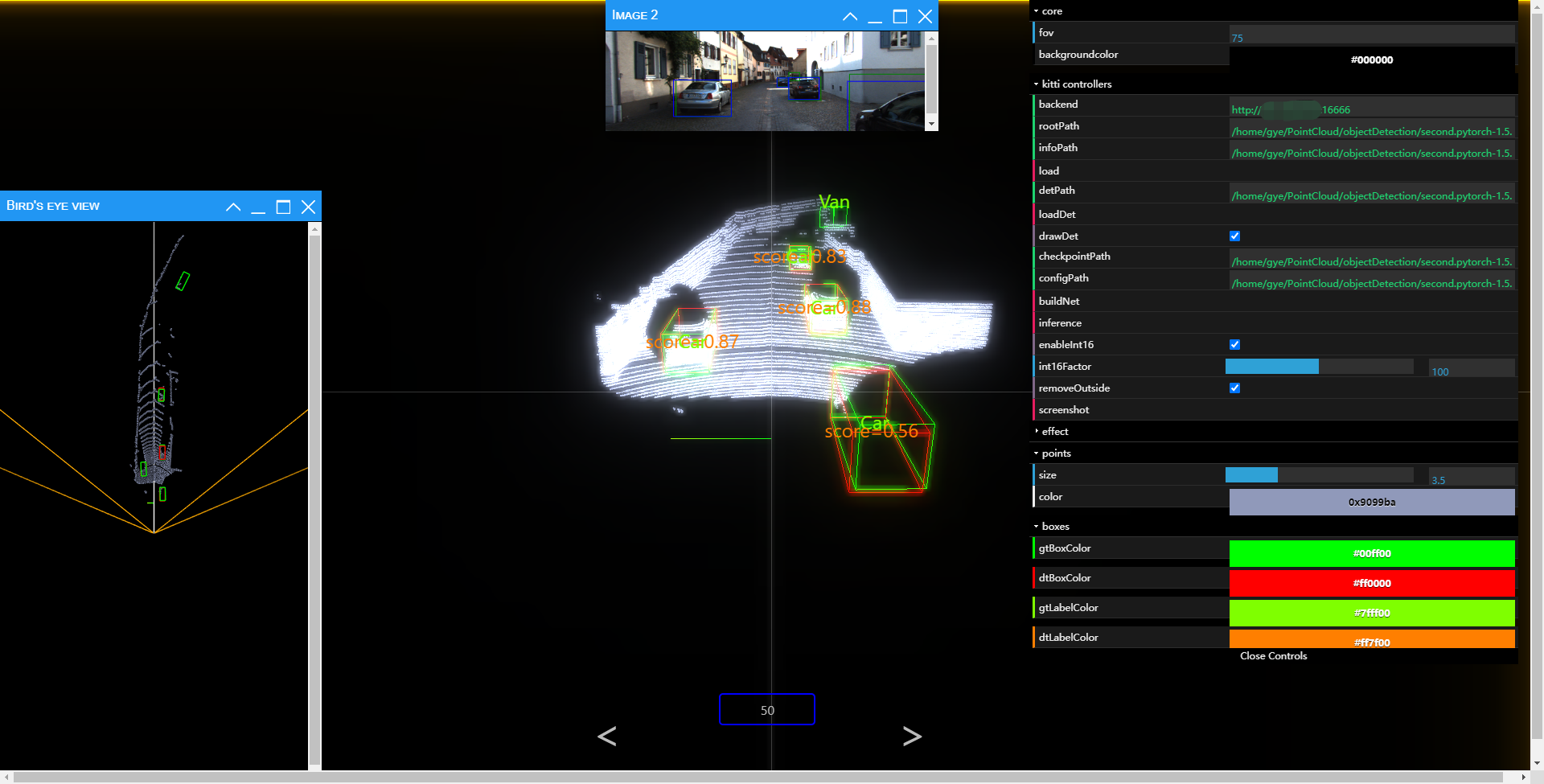Enable the drawDet option
Image resolution: width=1544 pixels, height=784 pixels.
[x=1235, y=236]
